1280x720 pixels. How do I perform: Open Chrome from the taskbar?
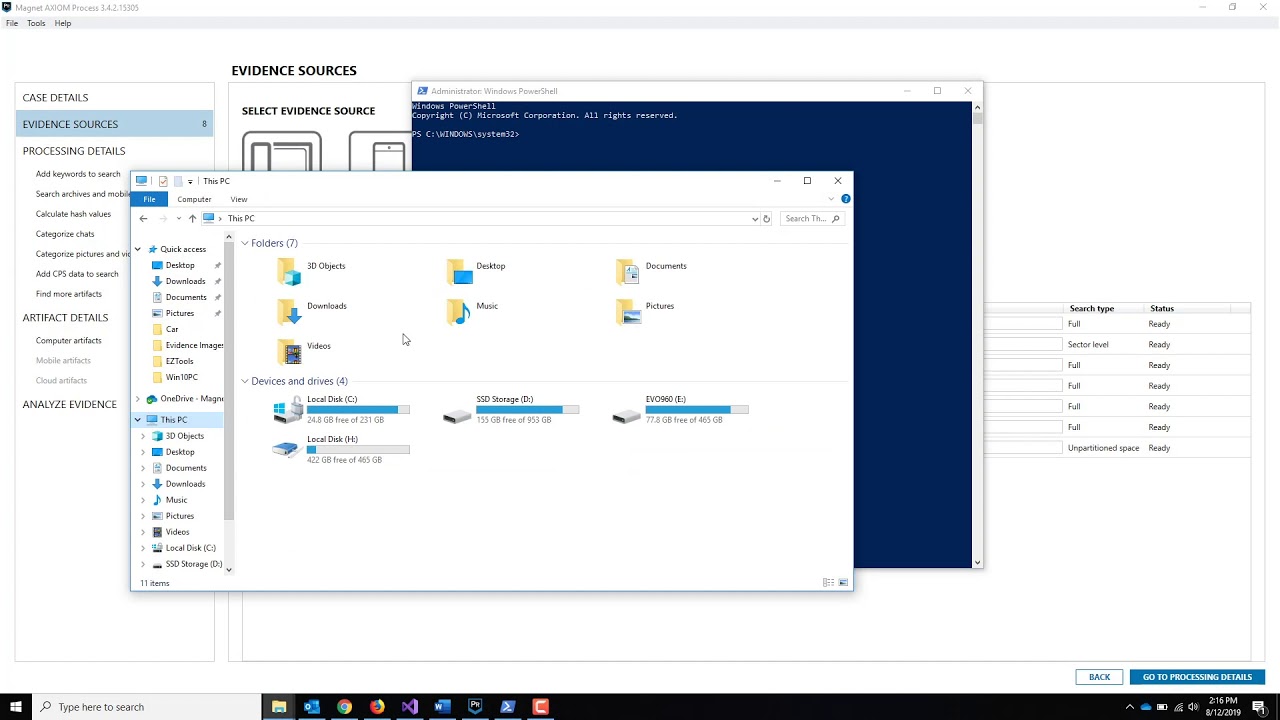(x=344, y=707)
